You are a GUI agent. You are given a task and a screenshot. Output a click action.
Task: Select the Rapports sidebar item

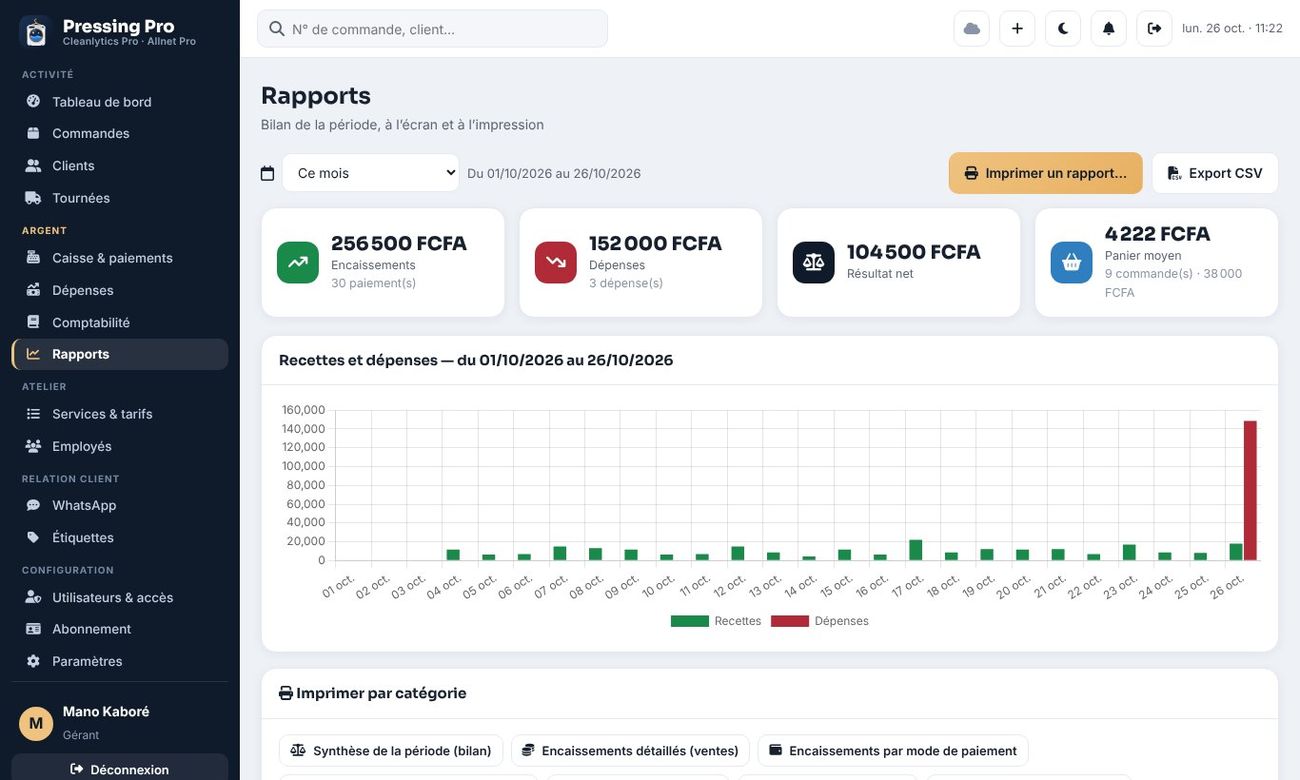(x=120, y=354)
